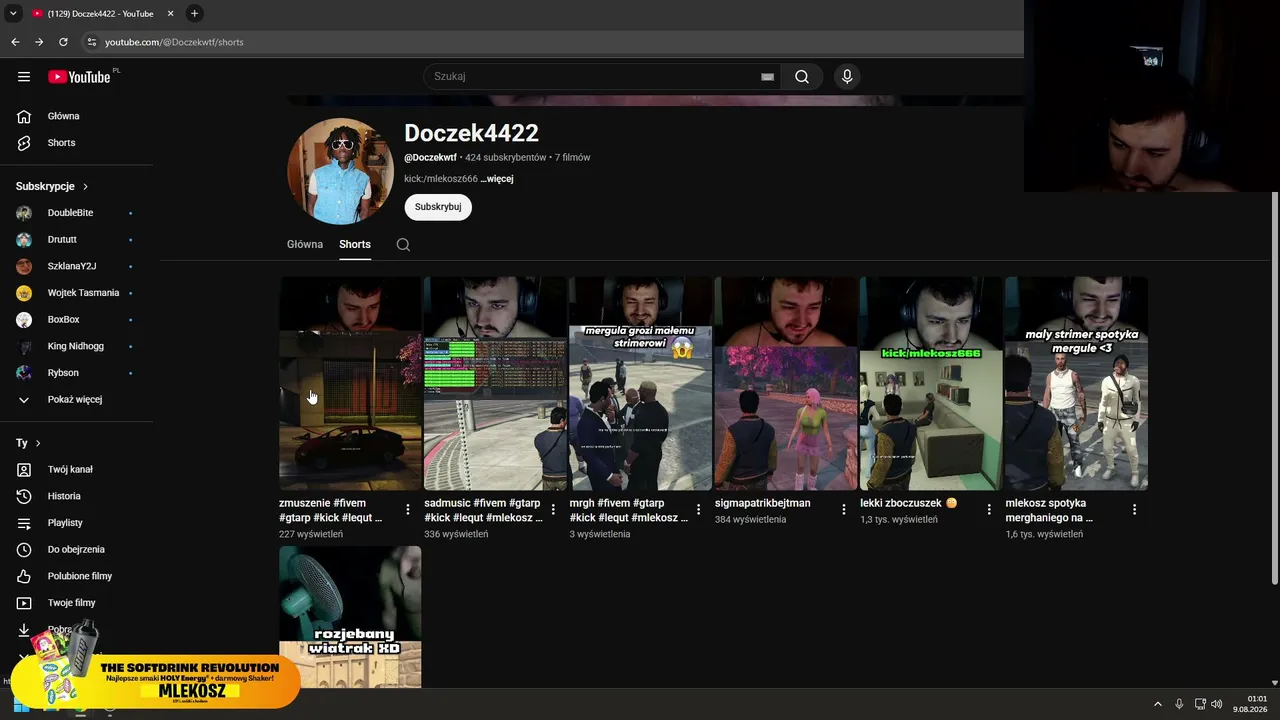
Task: Expand channel description with …więcej
Action: [497, 179]
